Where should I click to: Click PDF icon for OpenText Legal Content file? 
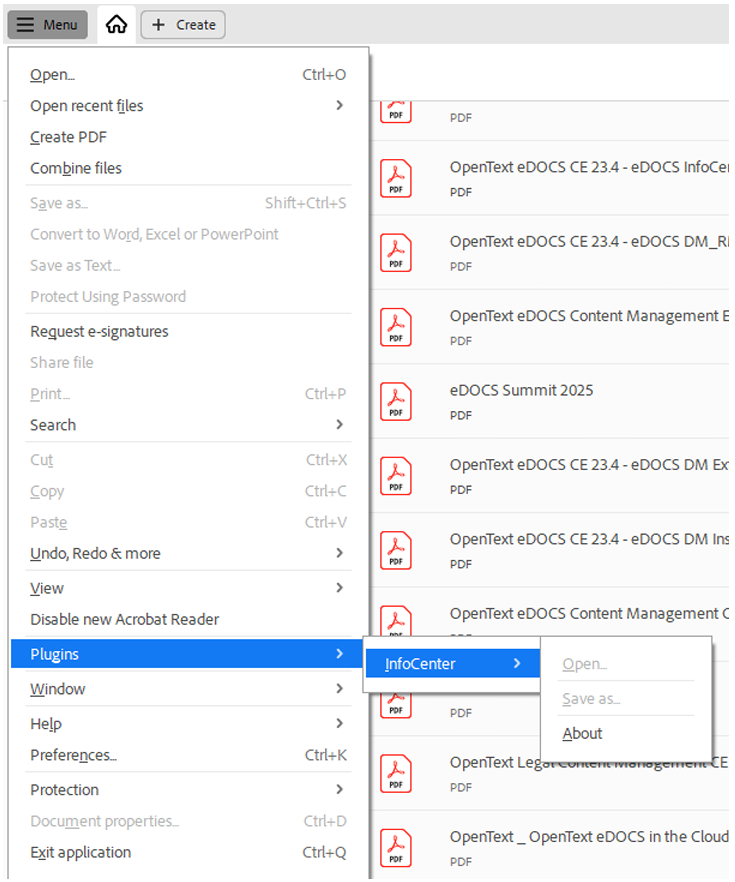coord(396,773)
